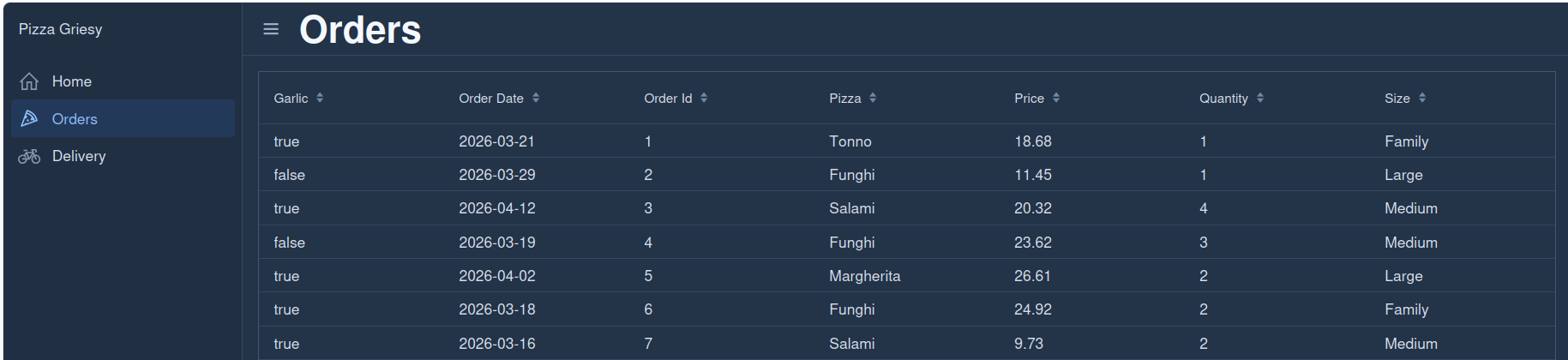
Task: Sort orders using Price arrows icon
Action: (1056, 98)
